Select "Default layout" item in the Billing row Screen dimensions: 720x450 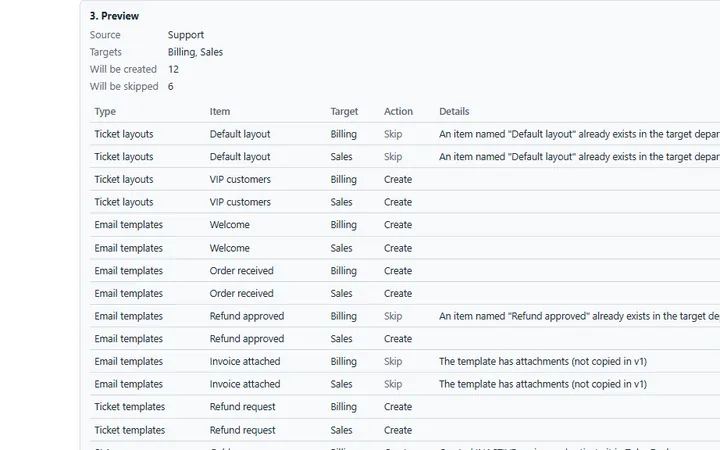[240, 134]
